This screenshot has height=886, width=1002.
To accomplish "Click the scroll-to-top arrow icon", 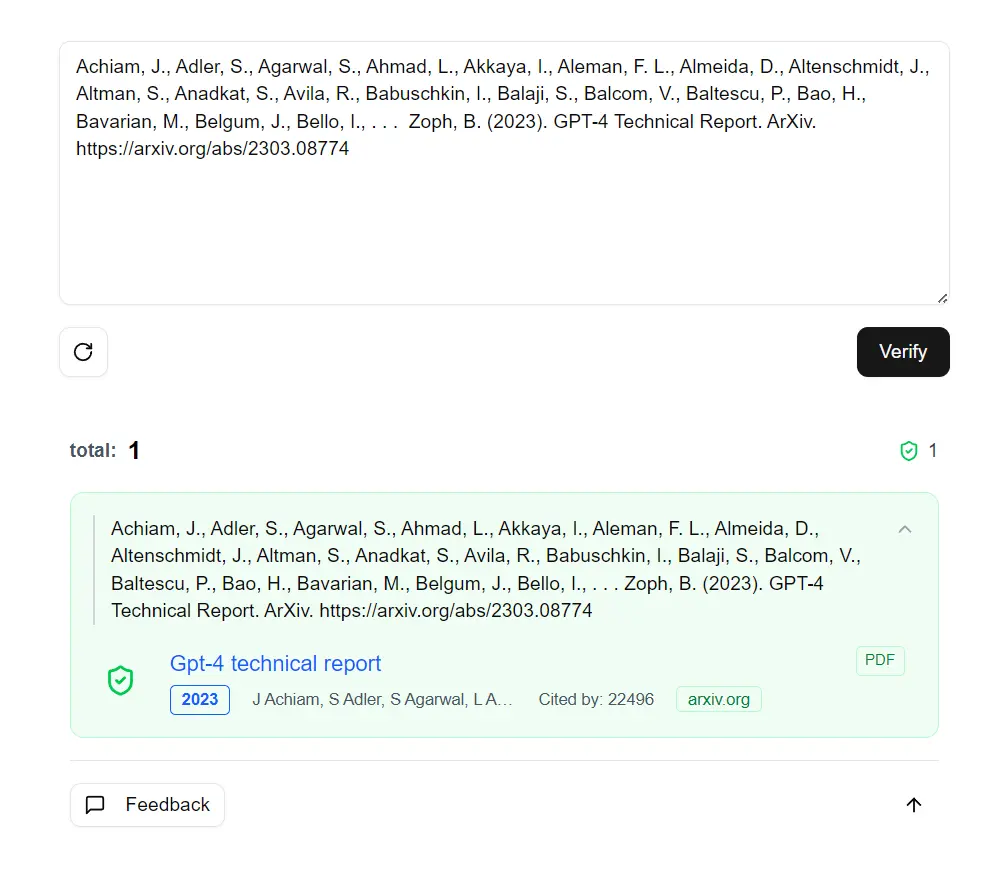I will click(x=913, y=805).
